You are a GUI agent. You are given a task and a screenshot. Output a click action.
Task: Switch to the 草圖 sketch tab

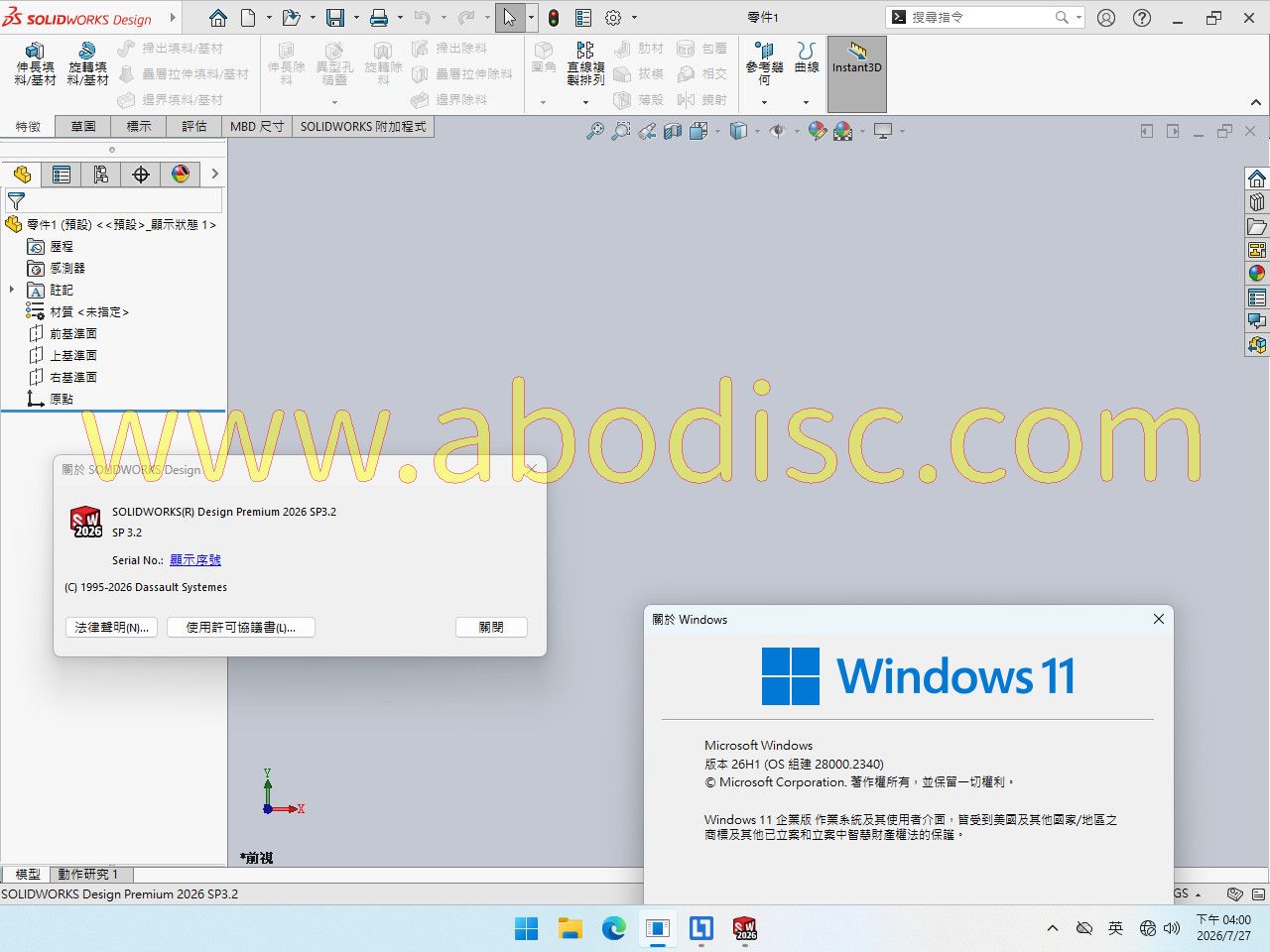83,127
